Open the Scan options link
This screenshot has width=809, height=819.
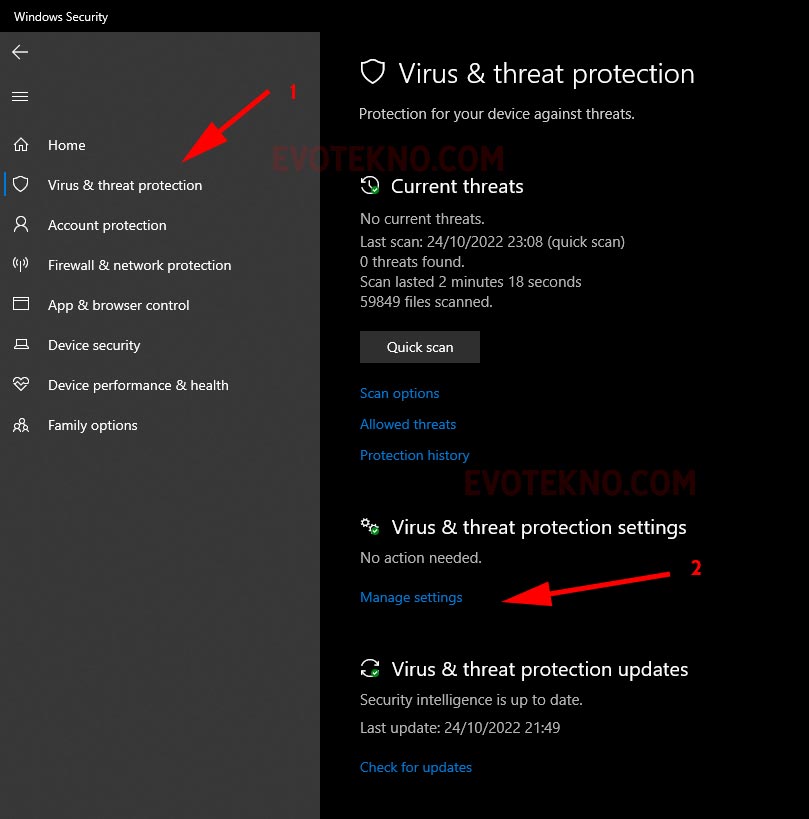[x=400, y=393]
